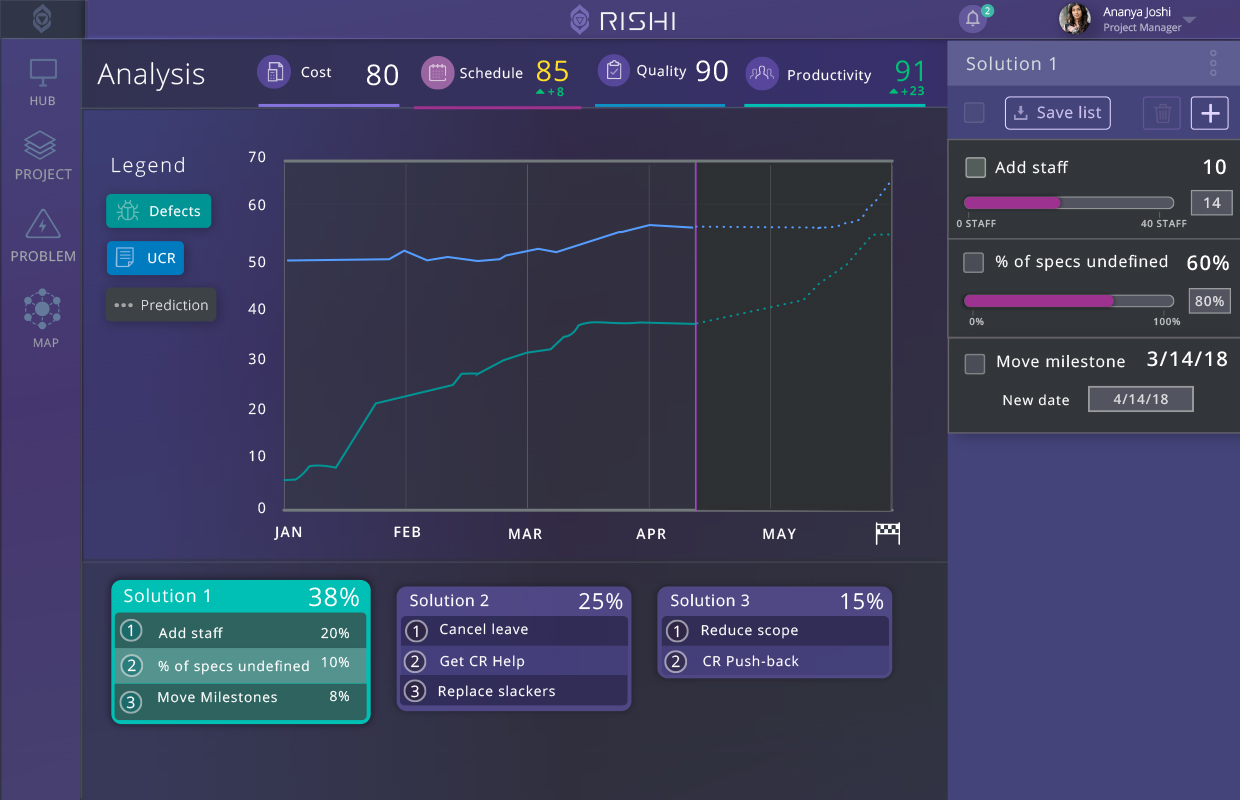Click the Save list button

pyautogui.click(x=1057, y=113)
